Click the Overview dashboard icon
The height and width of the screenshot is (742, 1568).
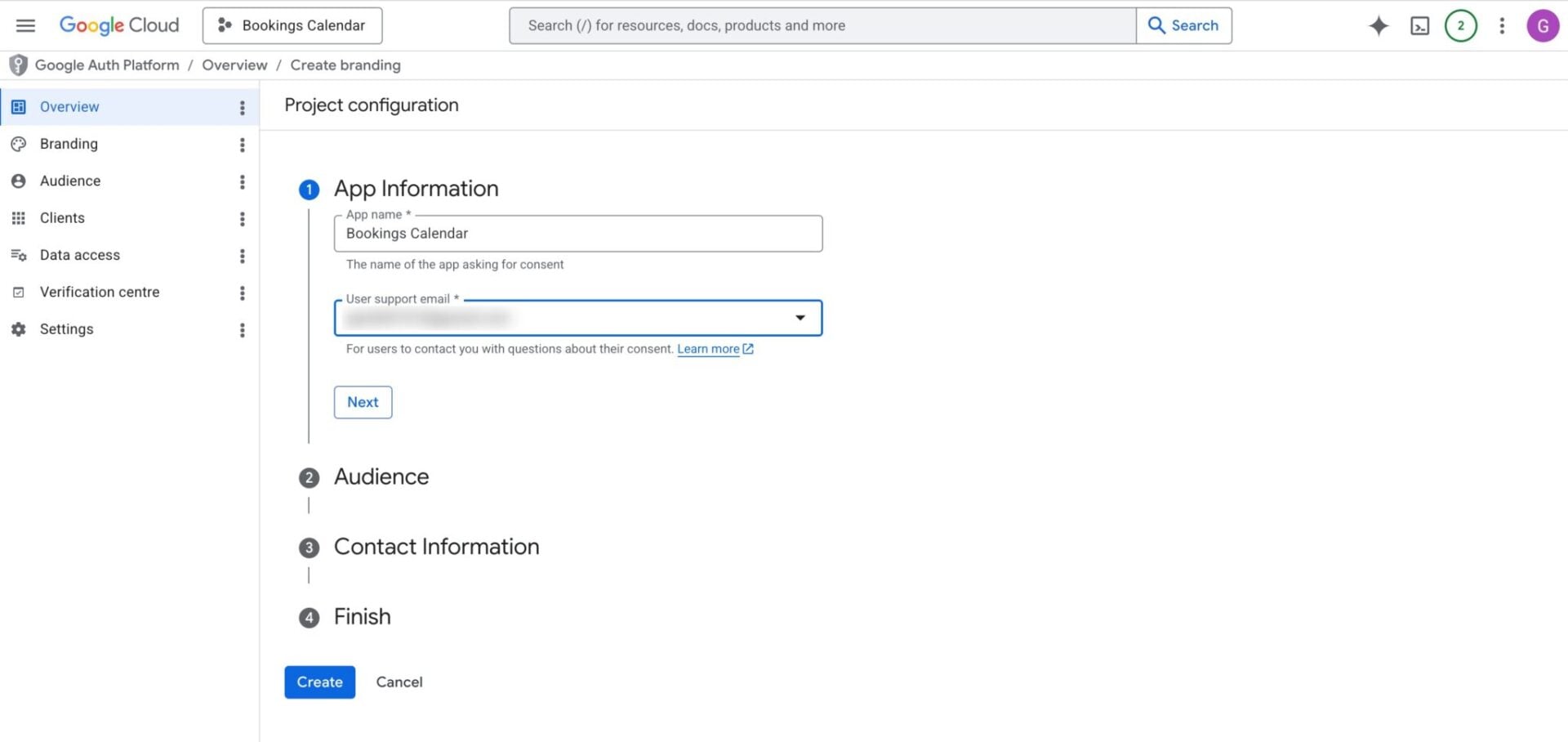[19, 107]
